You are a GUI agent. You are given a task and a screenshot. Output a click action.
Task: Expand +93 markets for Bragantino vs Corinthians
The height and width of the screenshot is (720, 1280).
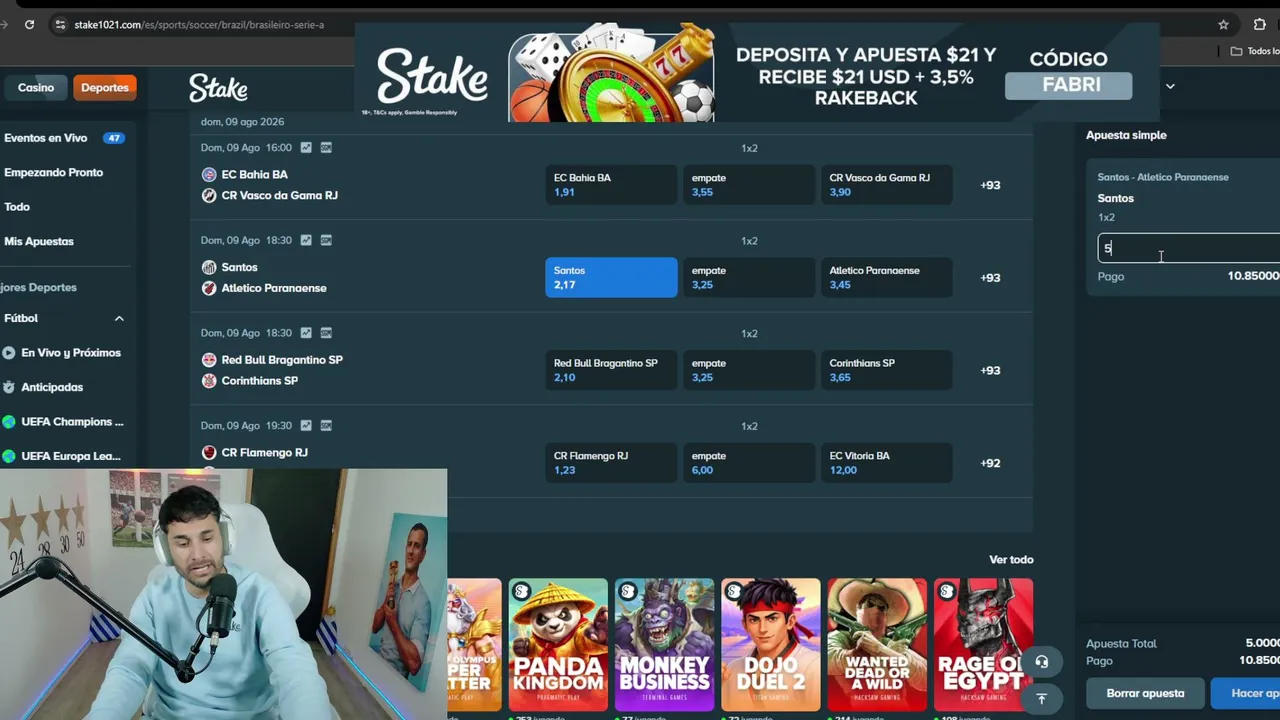tap(990, 370)
